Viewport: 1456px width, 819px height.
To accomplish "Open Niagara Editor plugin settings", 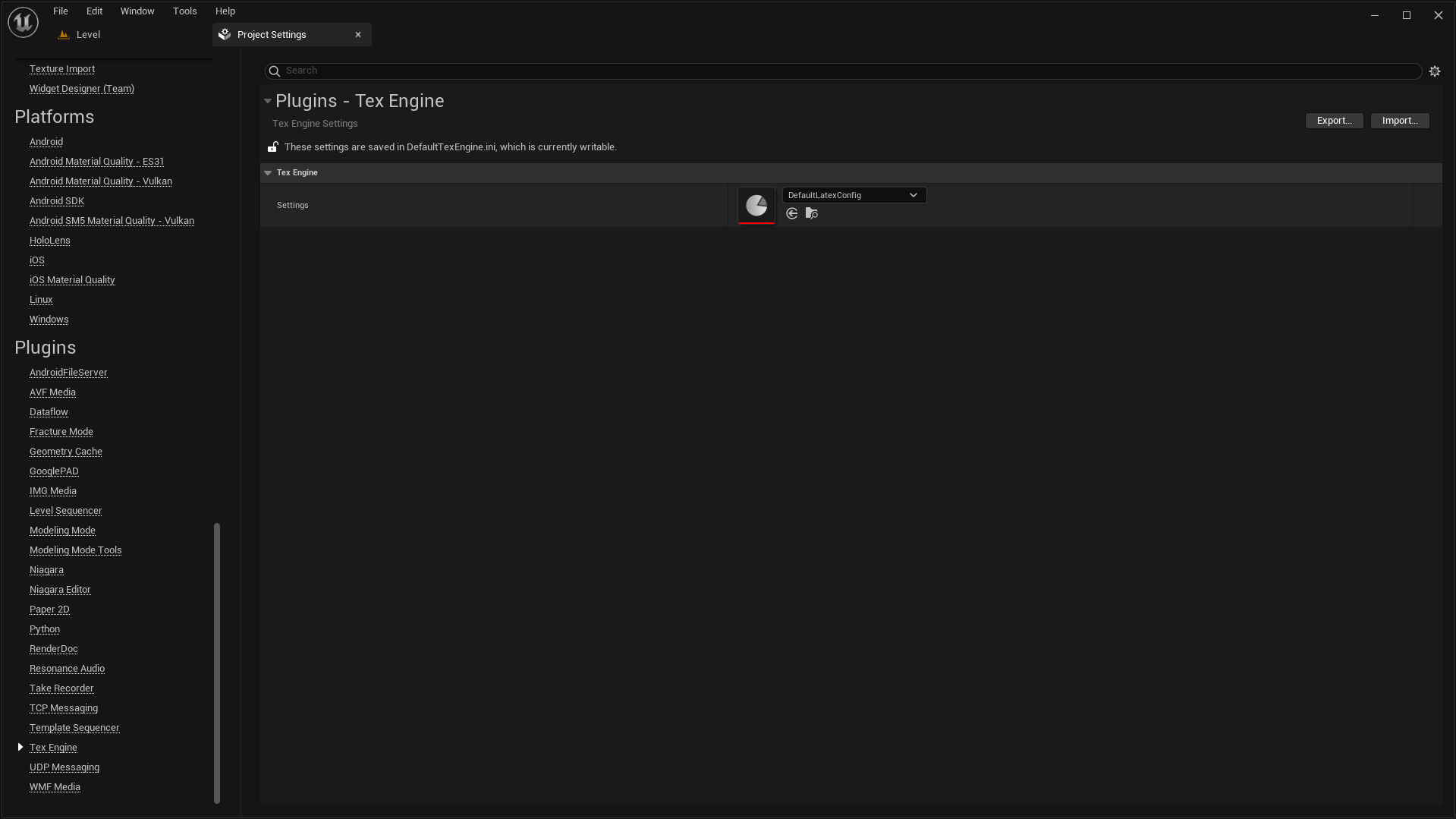I will click(60, 589).
